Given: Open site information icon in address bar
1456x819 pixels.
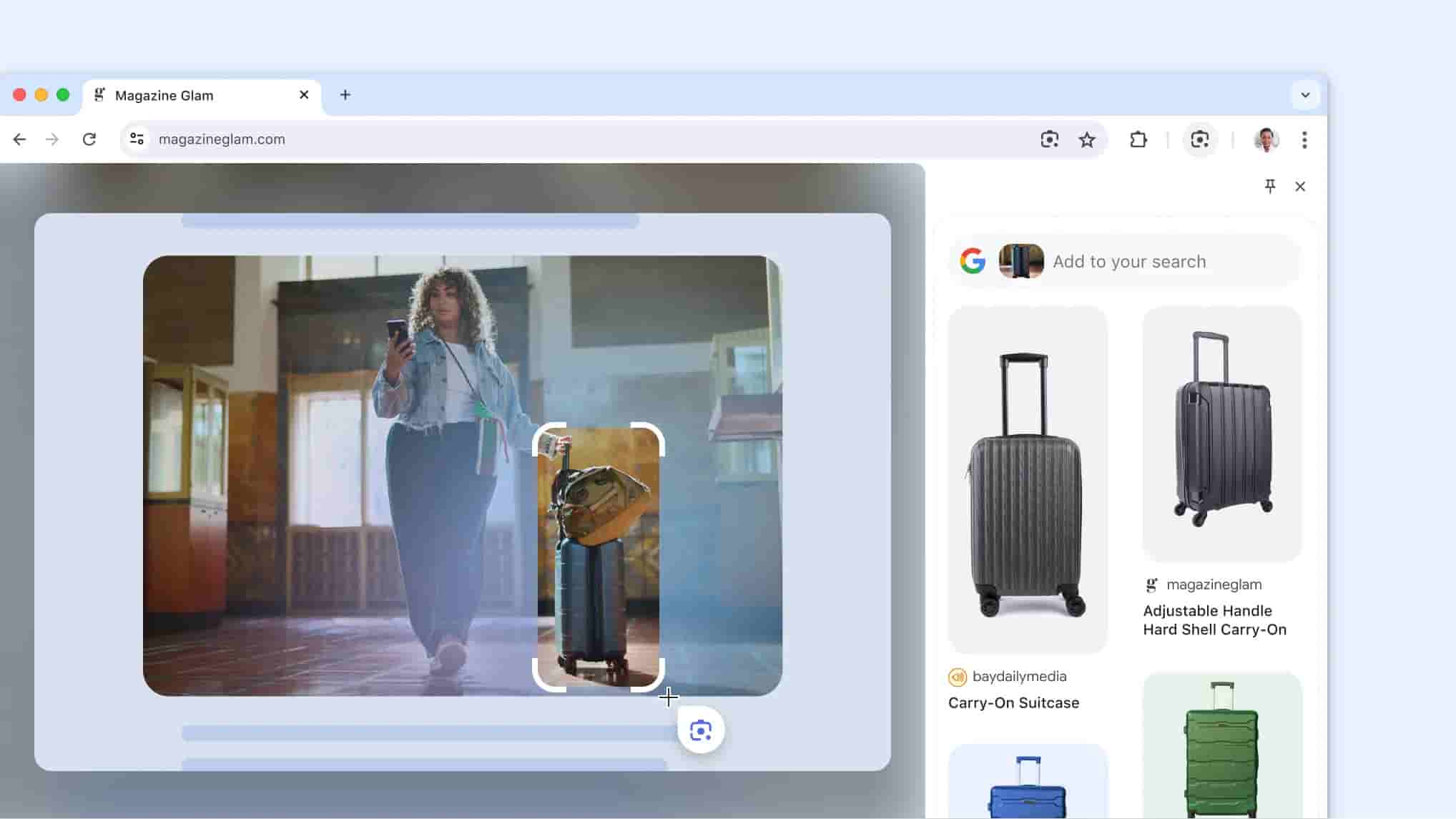Looking at the screenshot, I should 137,139.
